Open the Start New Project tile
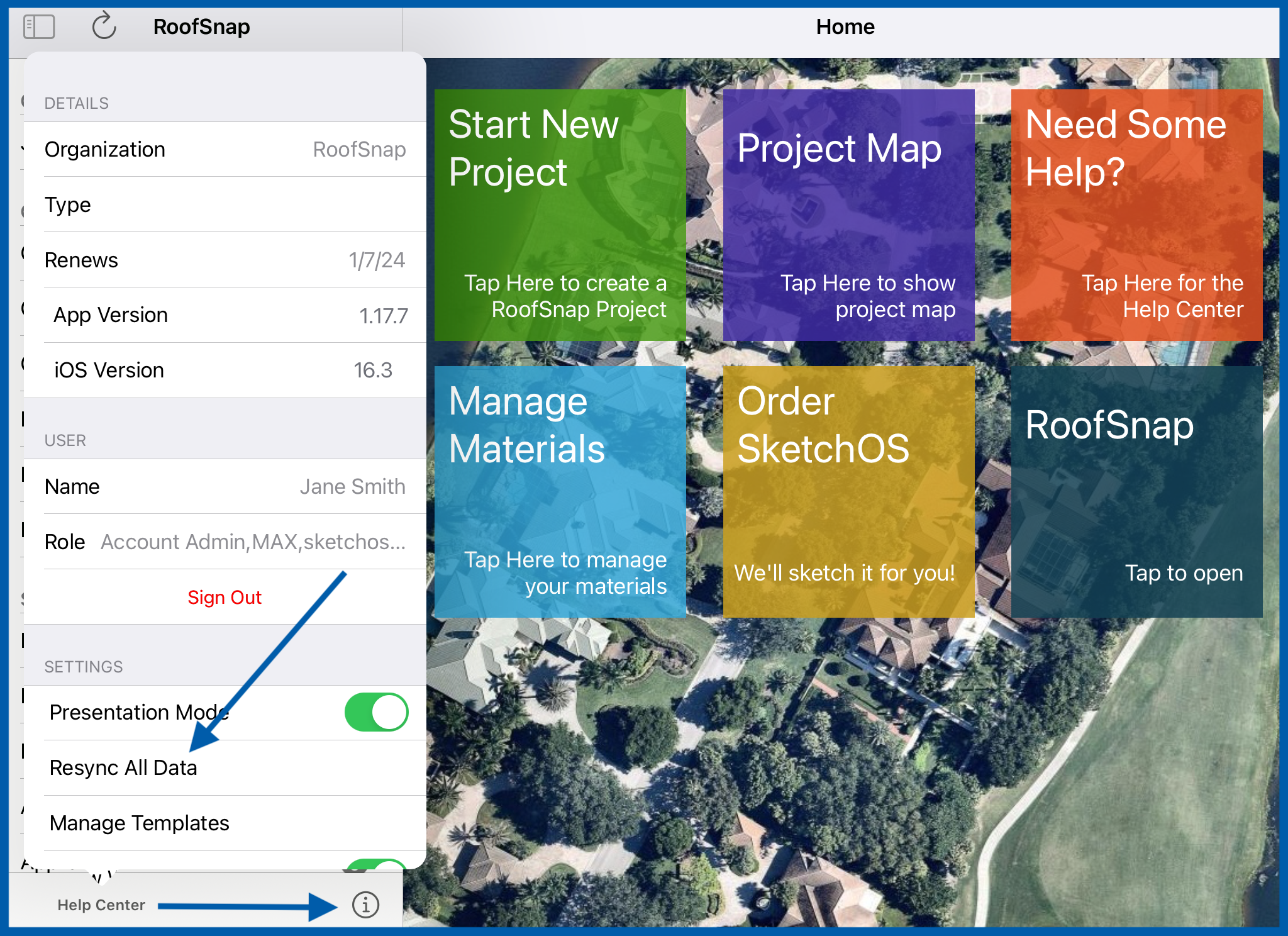 tap(560, 215)
